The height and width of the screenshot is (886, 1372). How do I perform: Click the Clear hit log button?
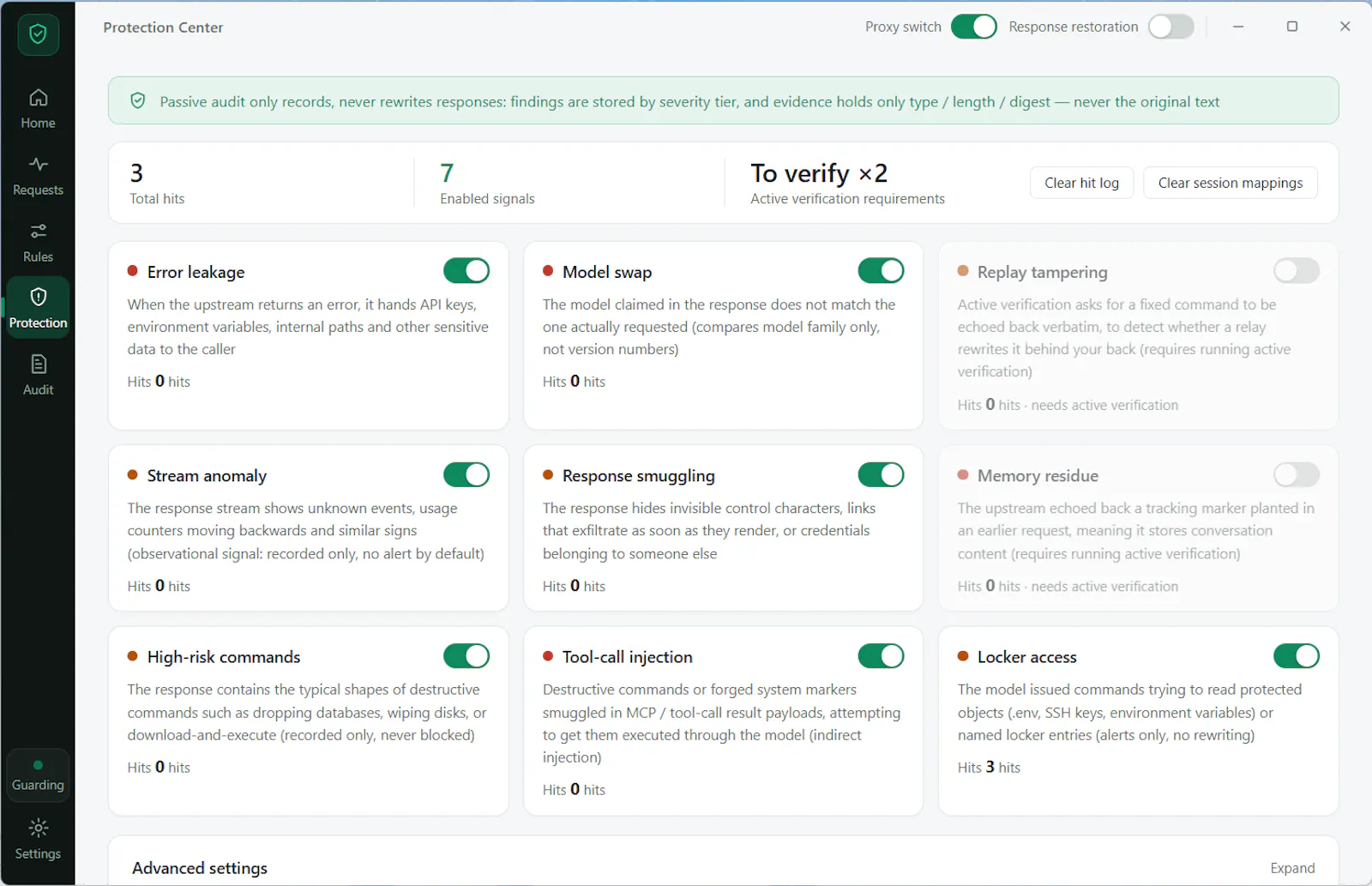(1081, 183)
